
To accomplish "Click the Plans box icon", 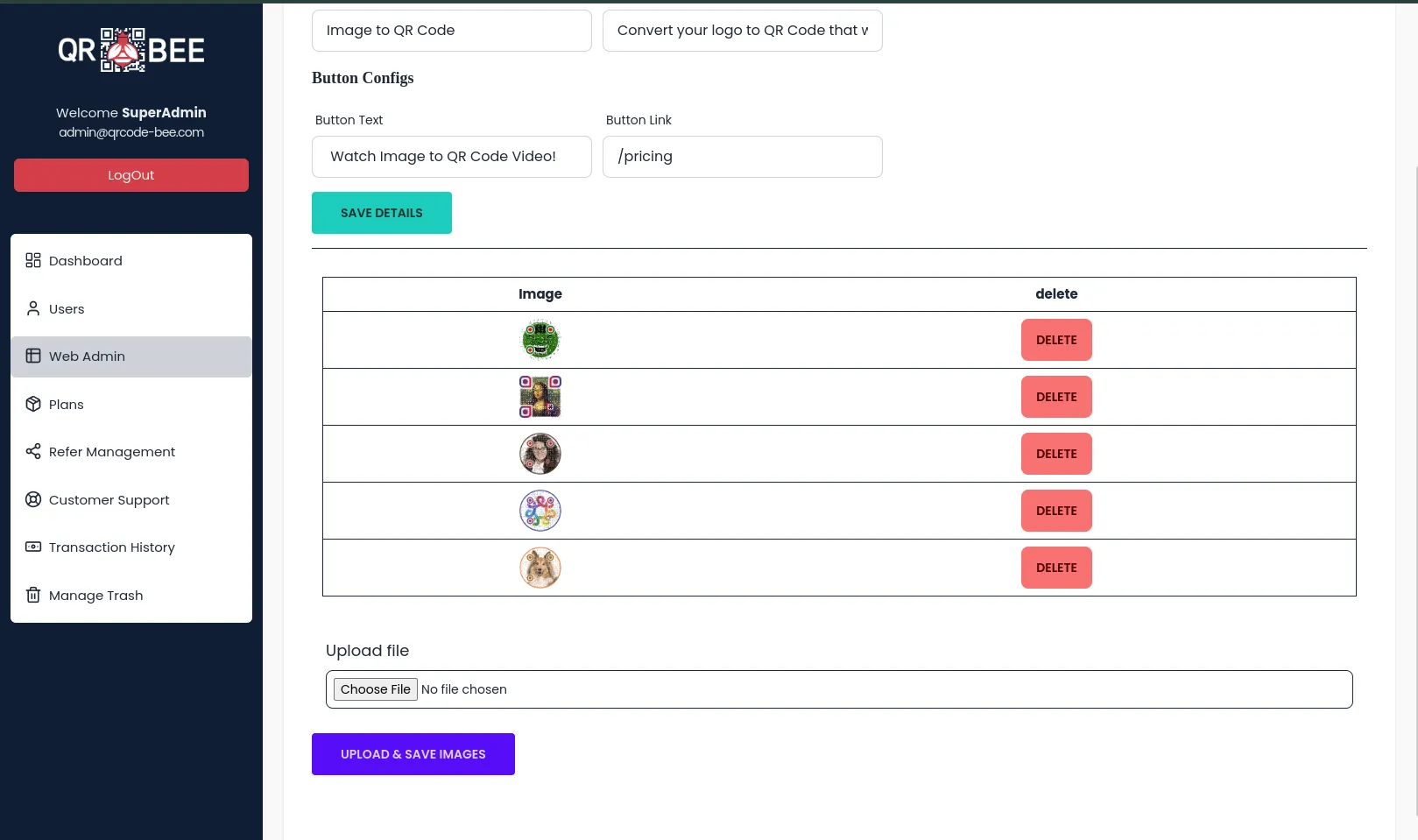I will [x=33, y=404].
